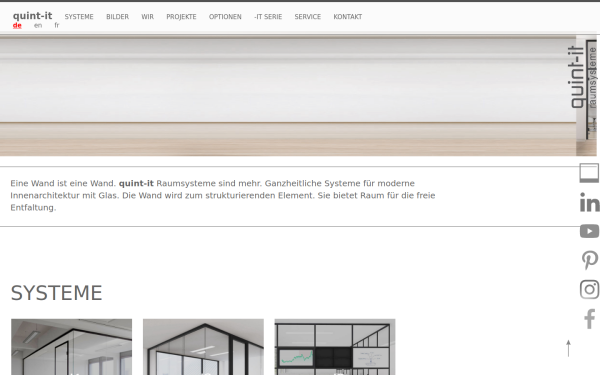Open the first system thumbnail
Viewport: 600px width, 375px height.
pos(72,347)
